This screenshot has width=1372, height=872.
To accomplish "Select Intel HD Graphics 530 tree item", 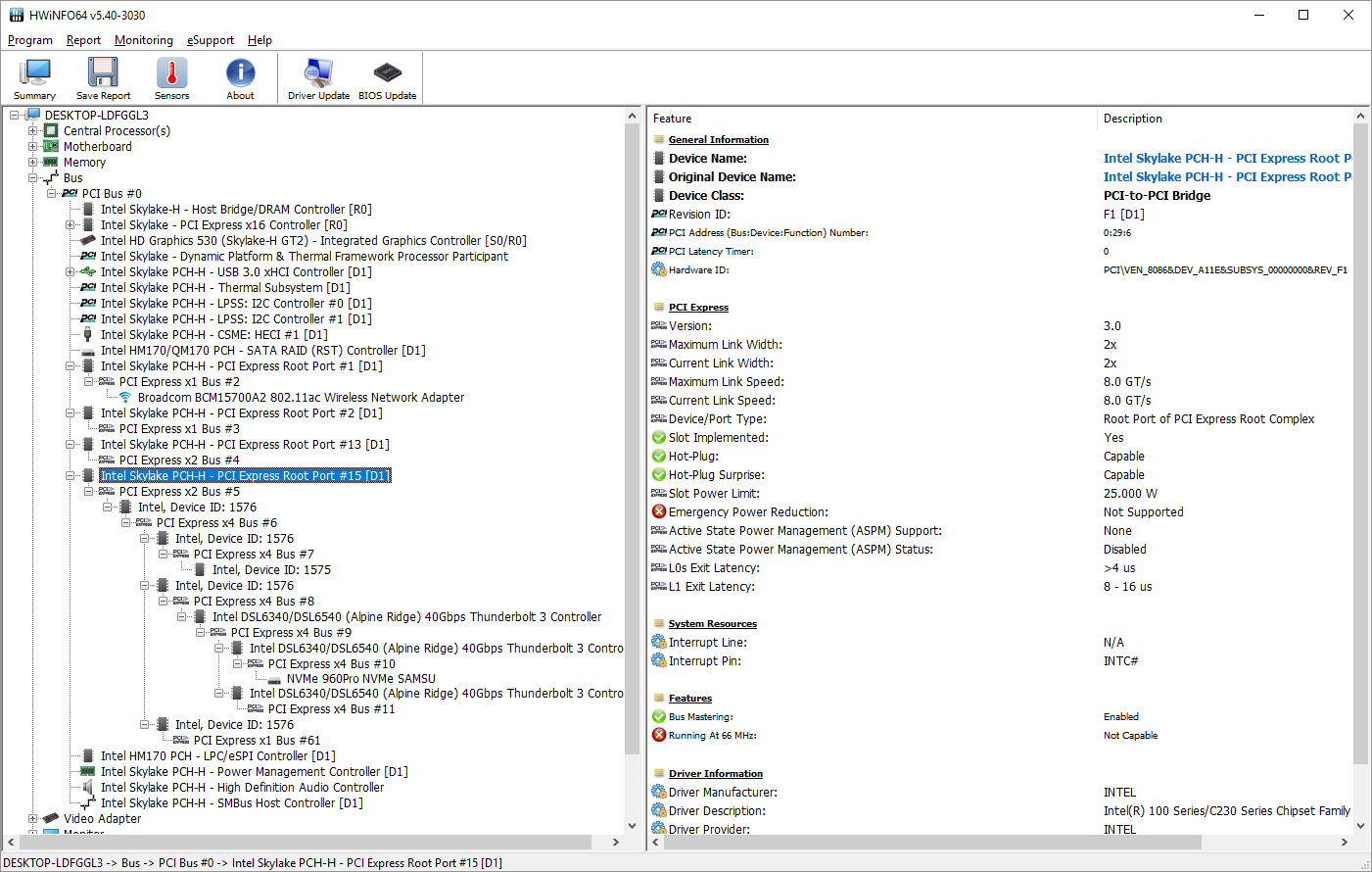I will 312,241.
